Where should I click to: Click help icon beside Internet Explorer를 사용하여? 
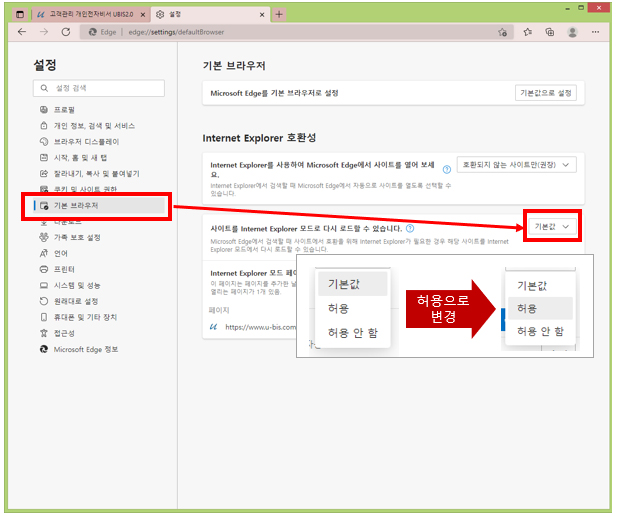(447, 170)
